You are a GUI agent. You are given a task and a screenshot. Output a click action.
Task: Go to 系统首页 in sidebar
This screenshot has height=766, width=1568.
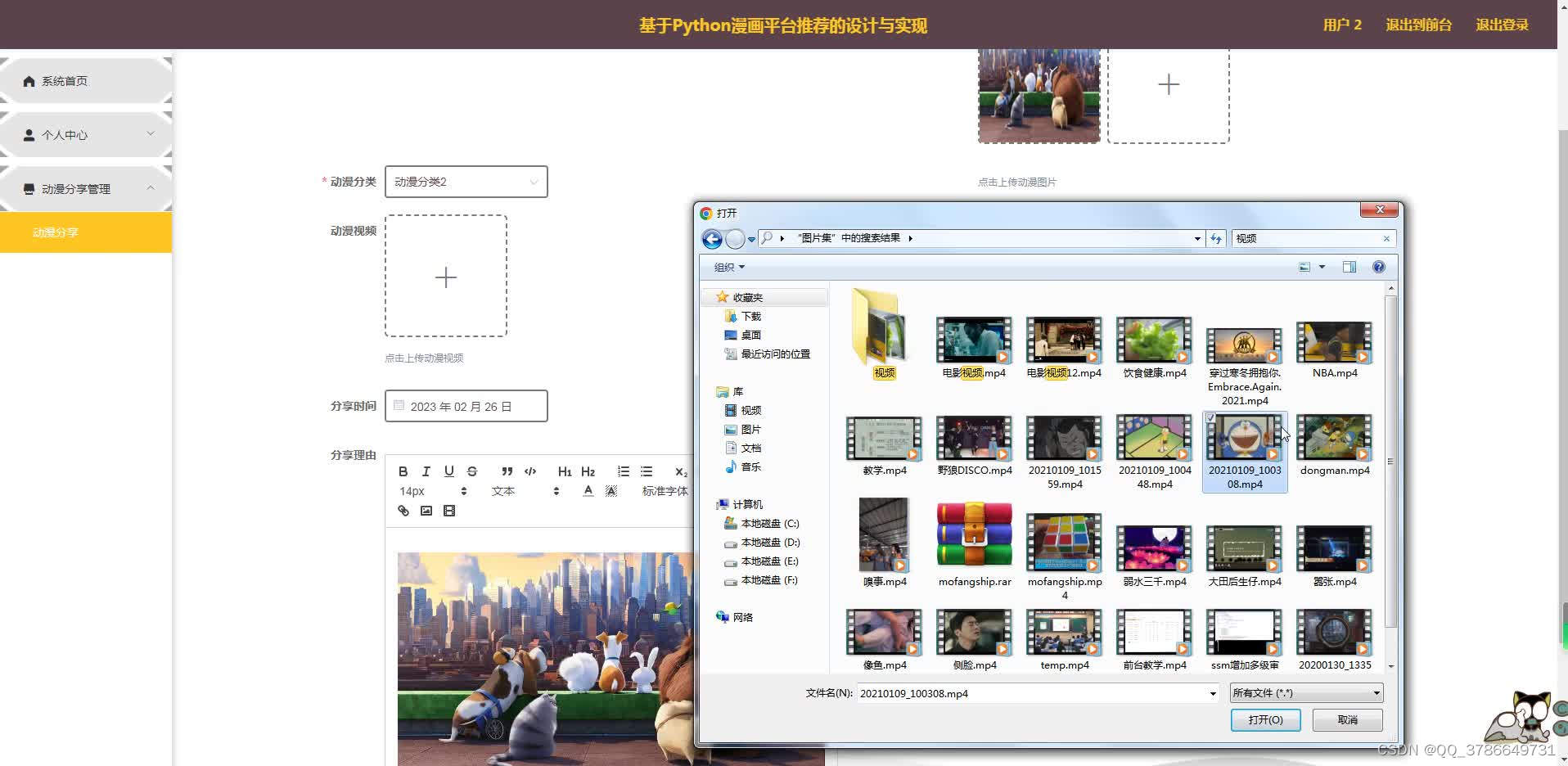coord(86,81)
